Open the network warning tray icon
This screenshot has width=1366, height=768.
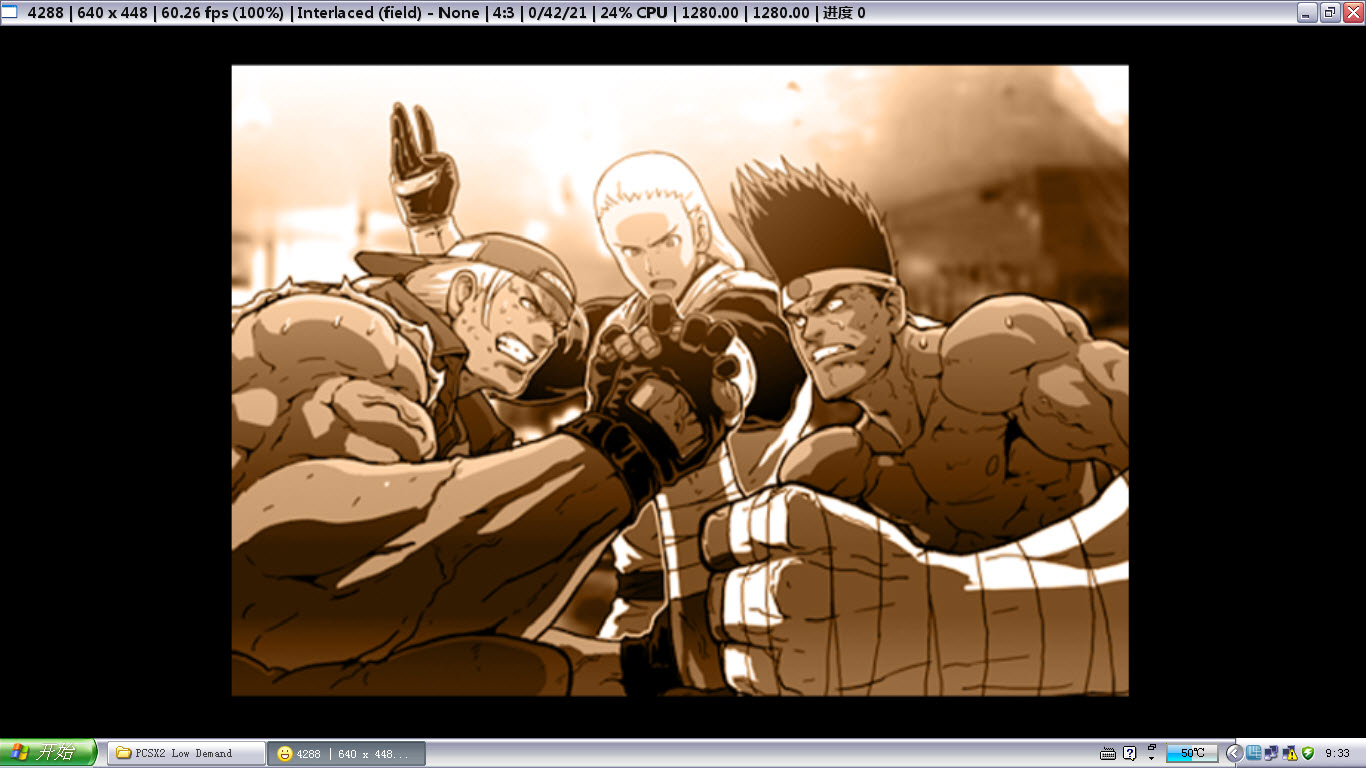tap(1290, 753)
